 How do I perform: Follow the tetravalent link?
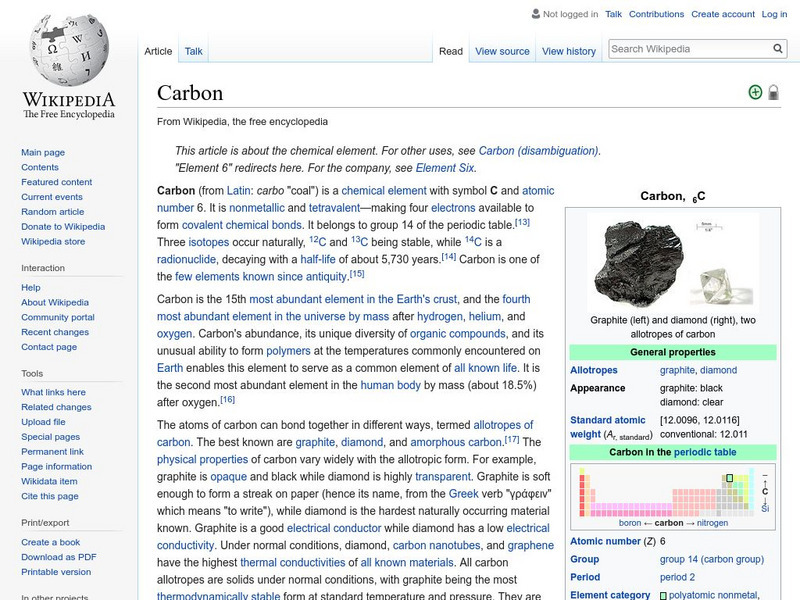click(334, 208)
